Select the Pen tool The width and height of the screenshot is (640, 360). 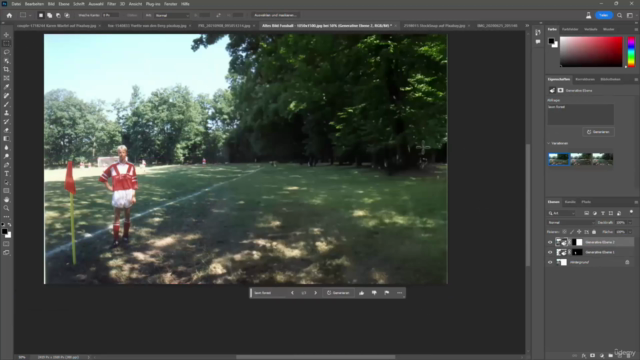click(6, 165)
